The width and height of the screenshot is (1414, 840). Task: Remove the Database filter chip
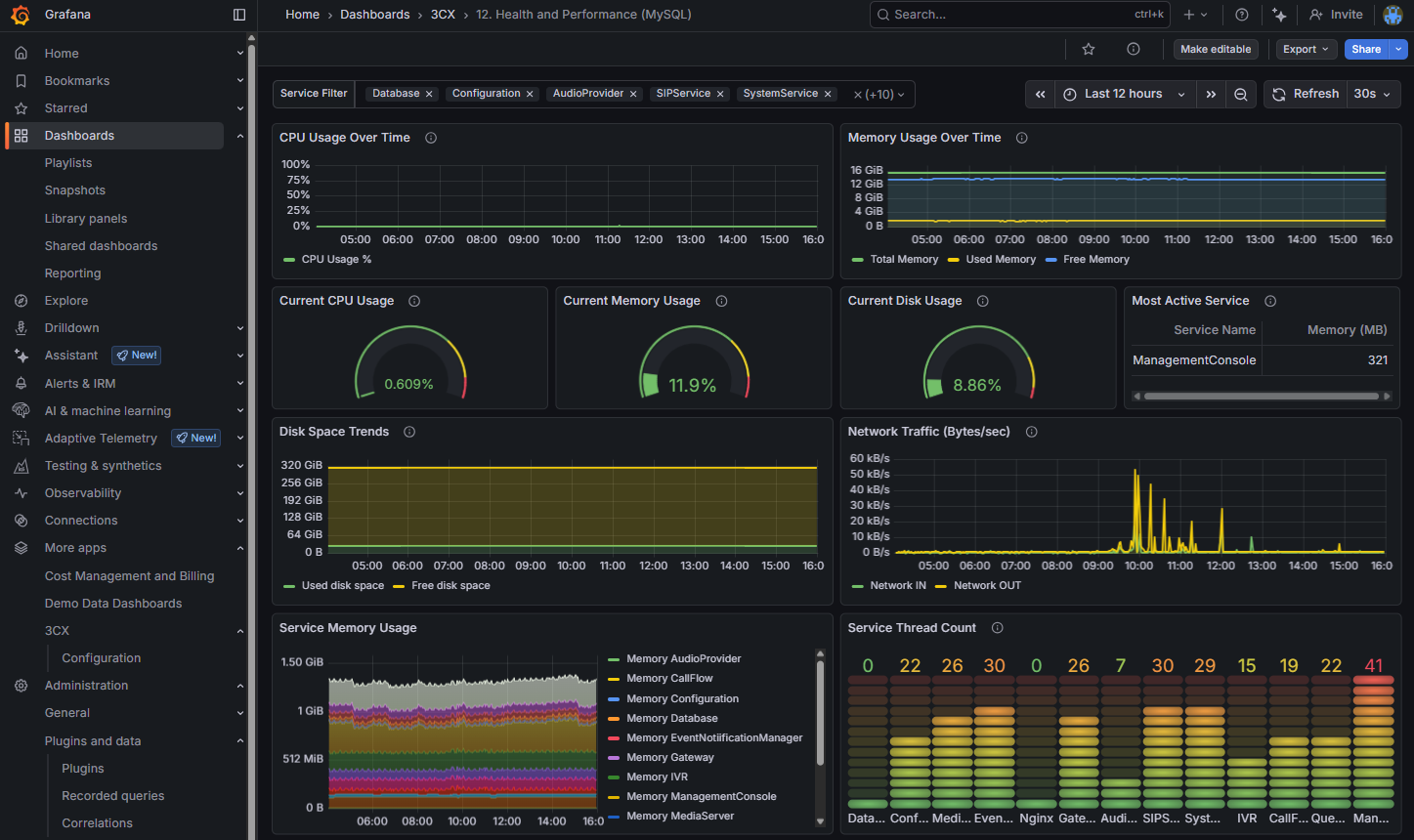429,94
